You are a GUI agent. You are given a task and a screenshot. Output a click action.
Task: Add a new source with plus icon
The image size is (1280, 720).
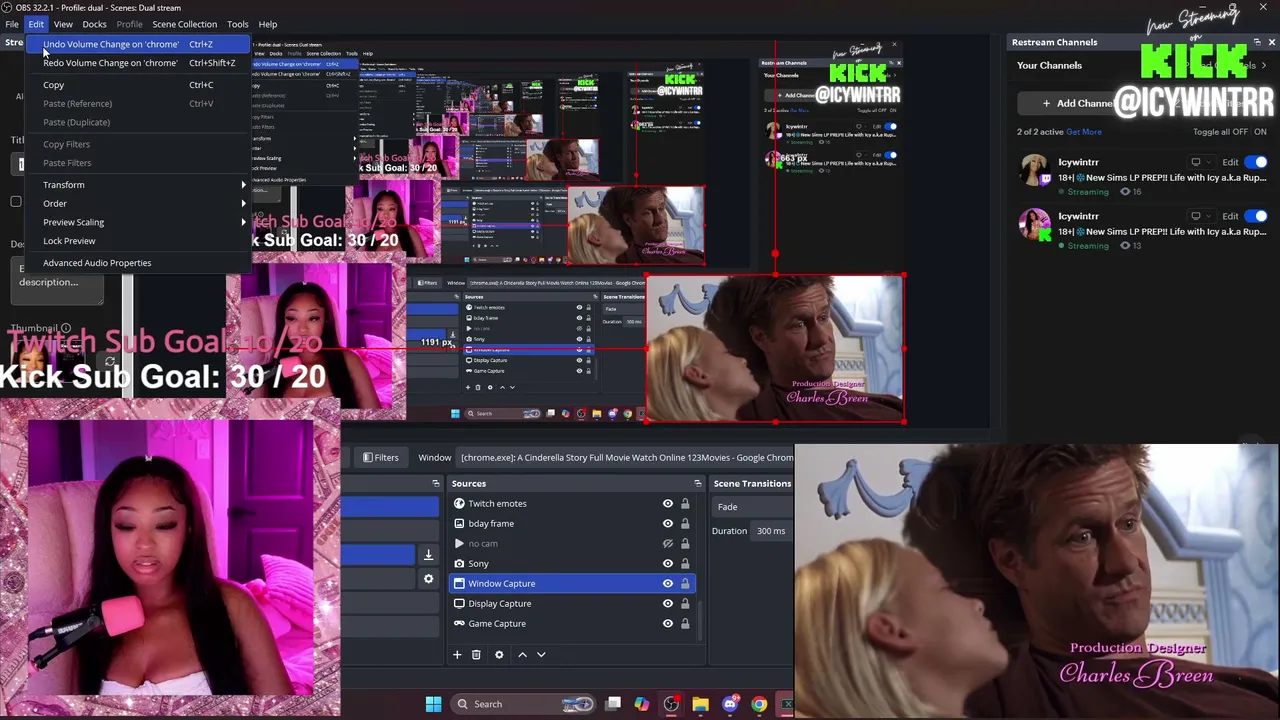pyautogui.click(x=457, y=655)
